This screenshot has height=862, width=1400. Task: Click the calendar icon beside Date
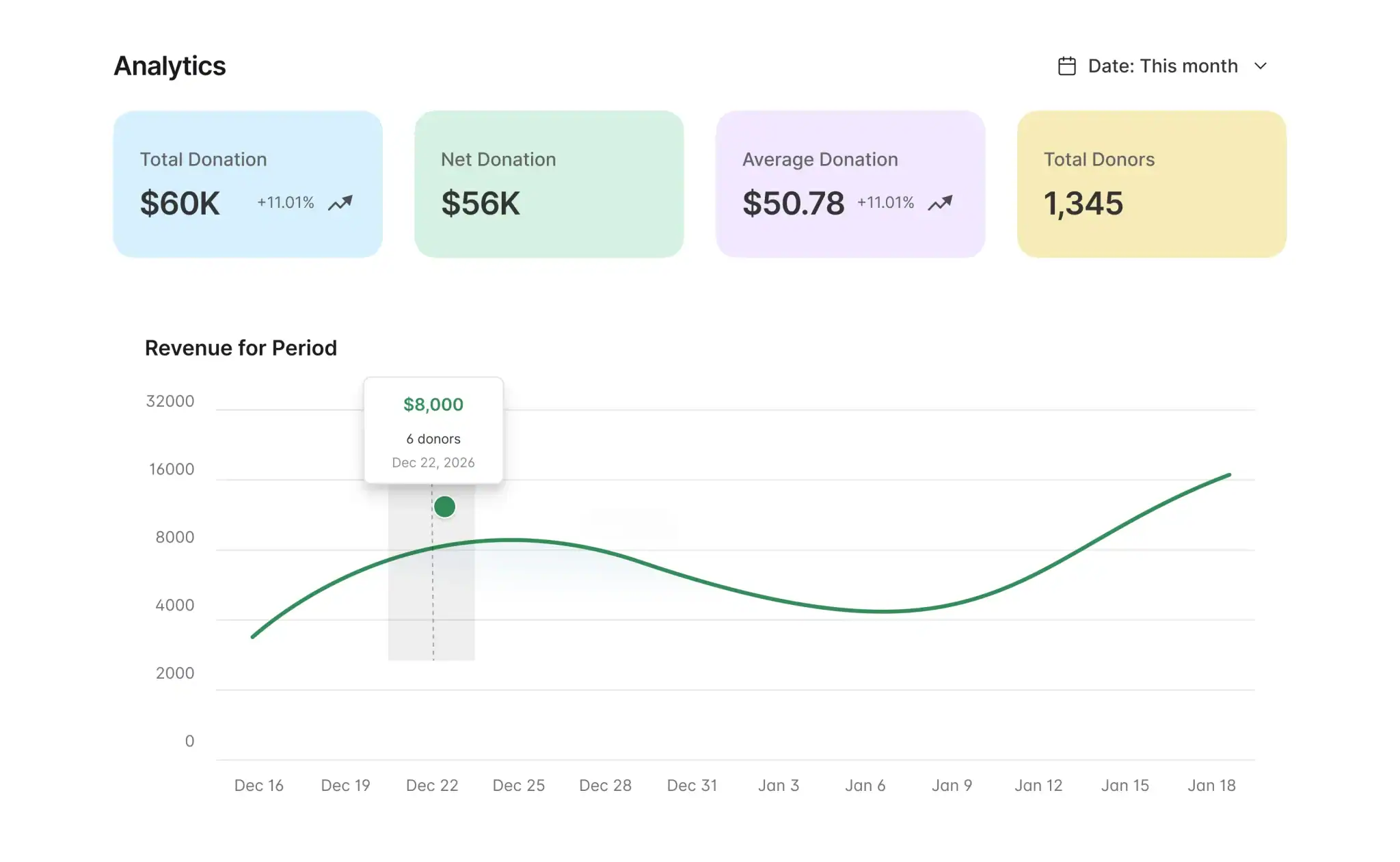(1066, 66)
